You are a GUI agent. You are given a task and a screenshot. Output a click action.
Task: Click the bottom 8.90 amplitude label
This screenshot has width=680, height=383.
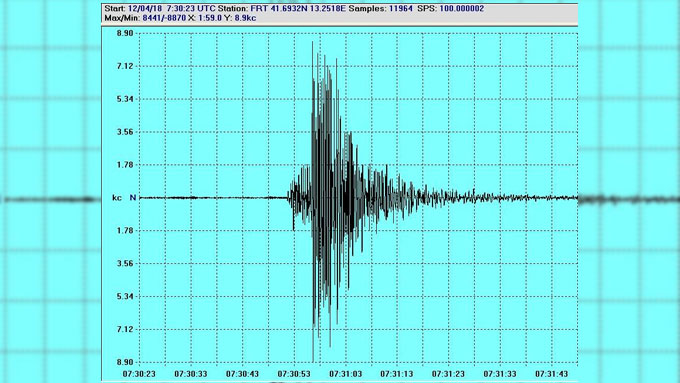tap(125, 362)
